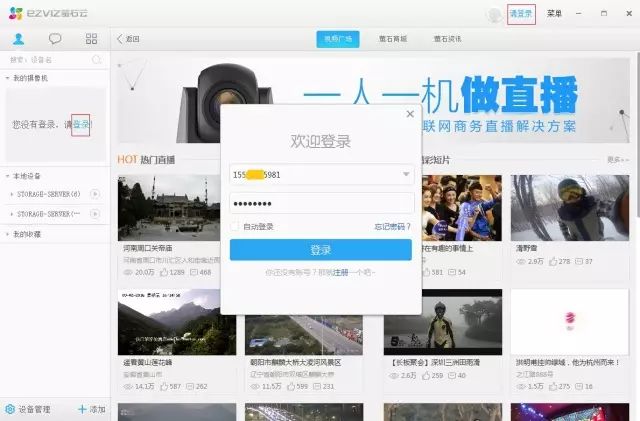640x421 pixels.
Task: Switch to the grid layout view icon
Action: 92,38
